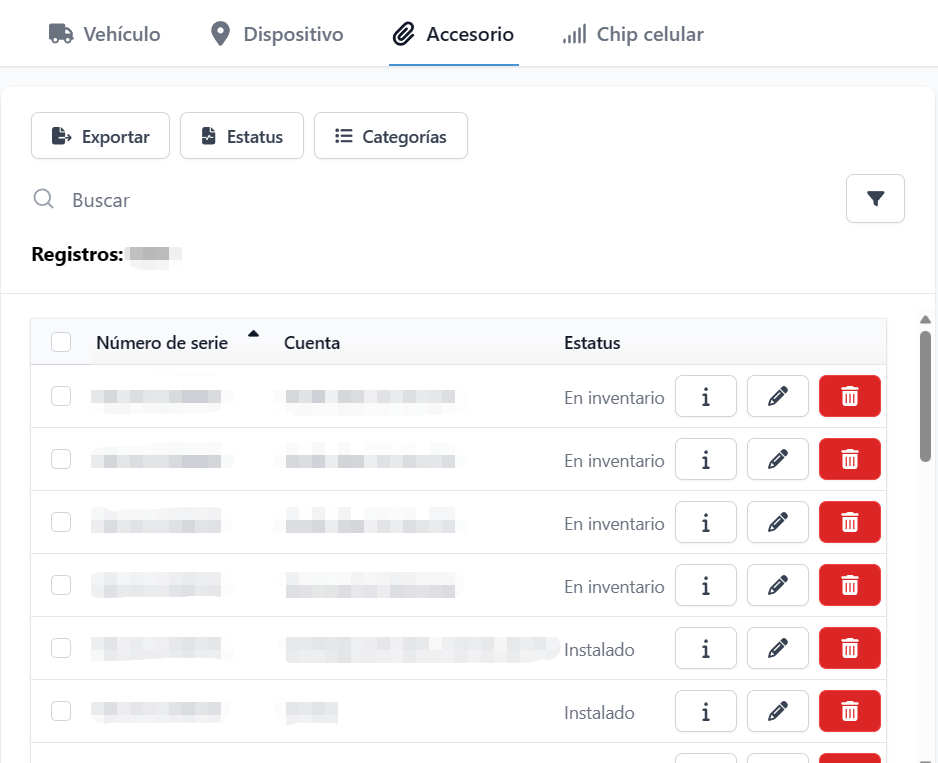Image resolution: width=938 pixels, height=763 pixels.
Task: Click the trash icon in the first row
Action: point(849,397)
